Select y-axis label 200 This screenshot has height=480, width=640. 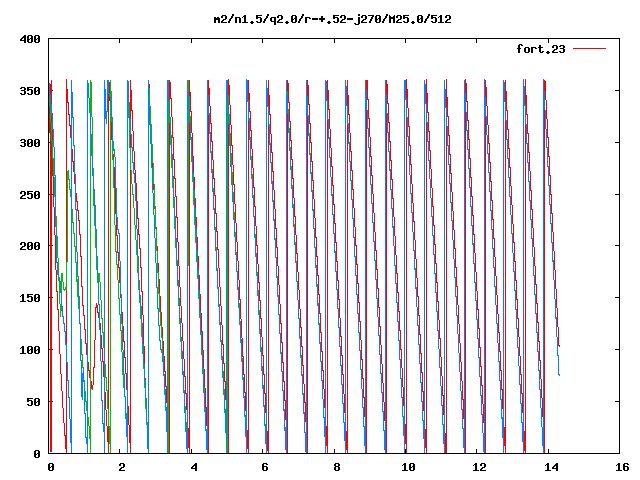(30, 246)
